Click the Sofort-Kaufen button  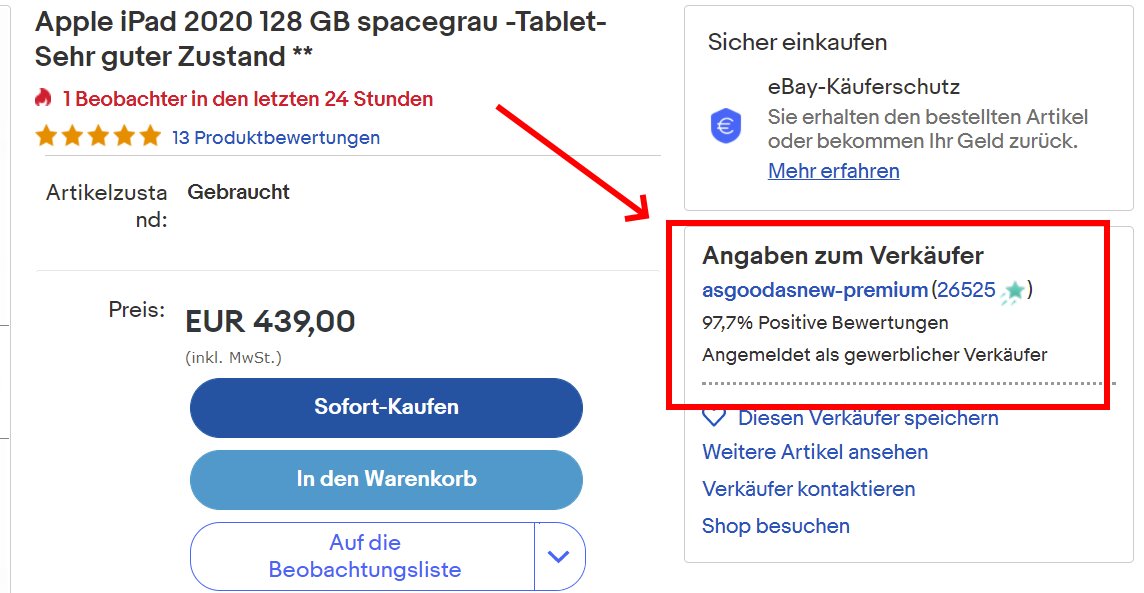tap(386, 408)
